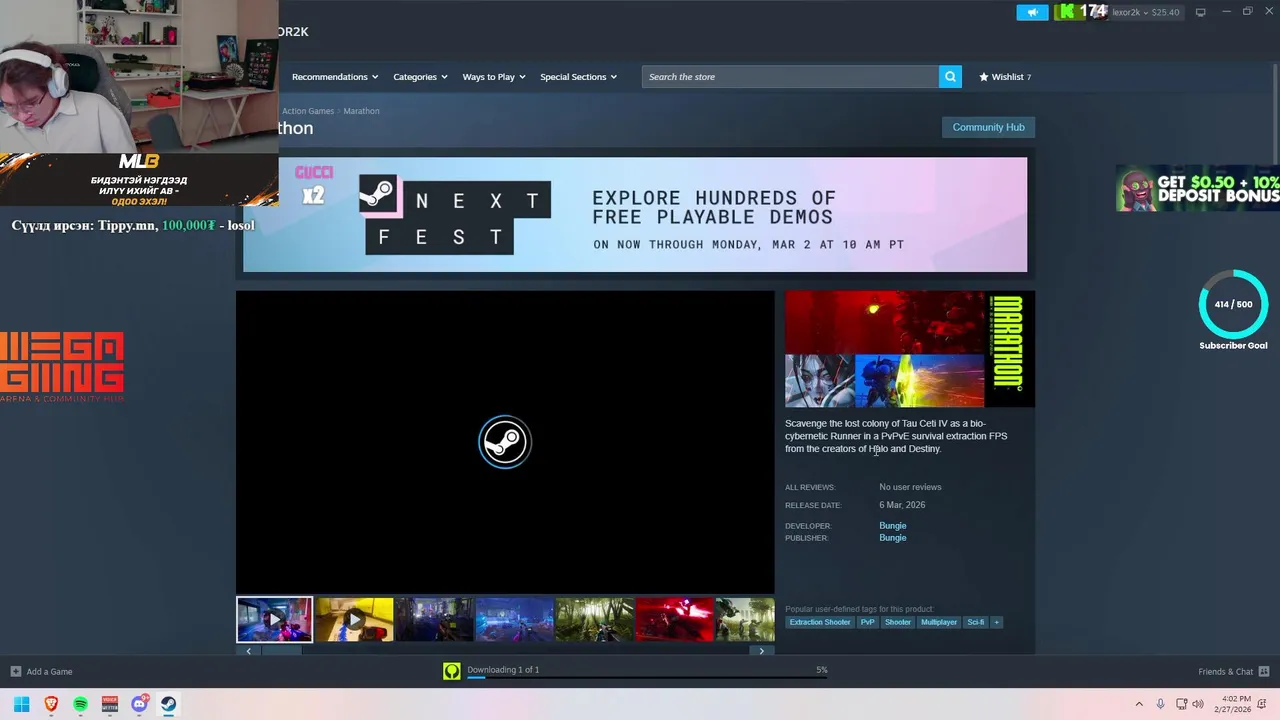Screen dimensions: 1280x720
Task: Click the loading video player area
Action: pos(505,442)
